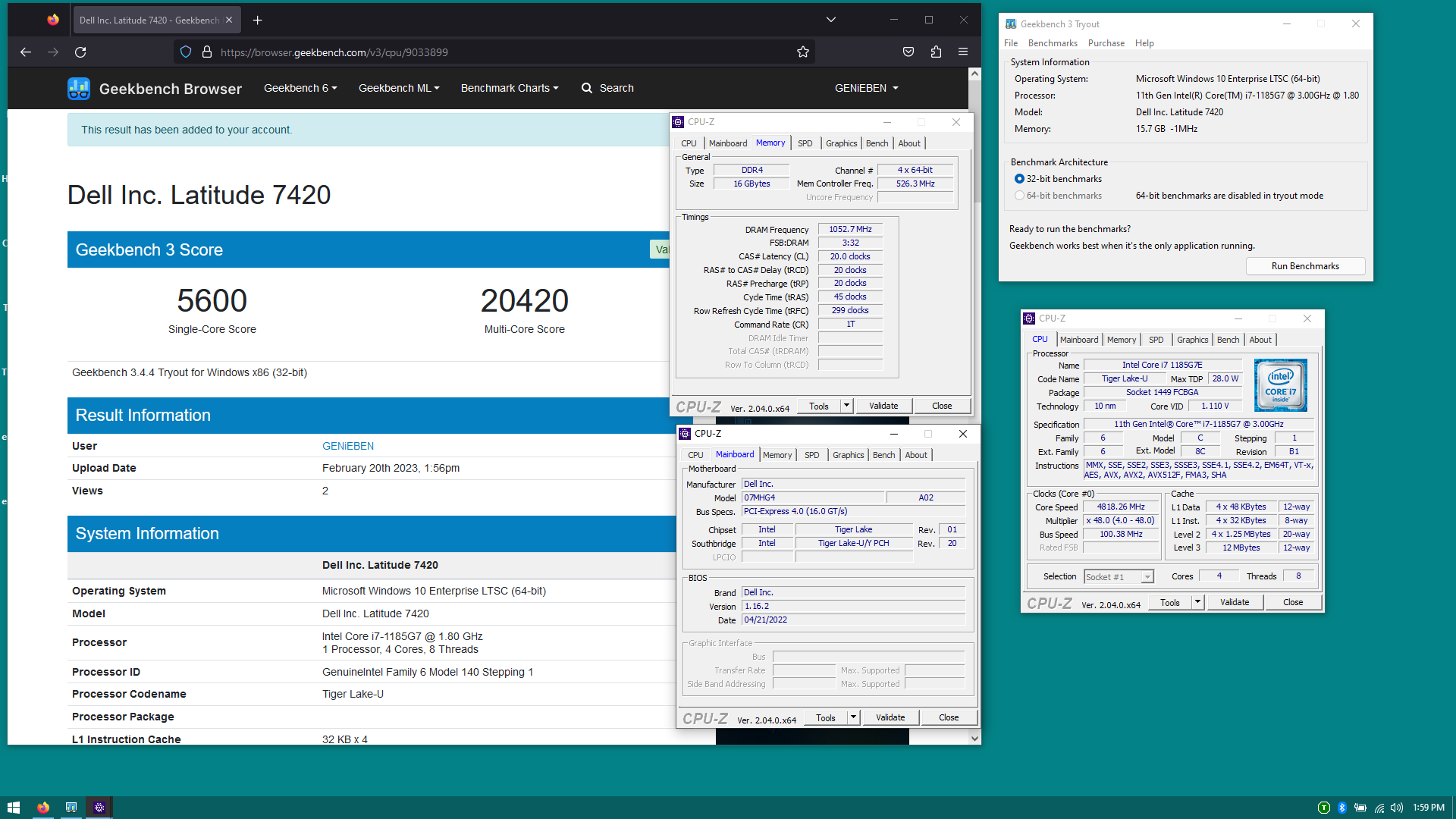Click DRAM Frequency value 1052.7 MHz

(850, 229)
